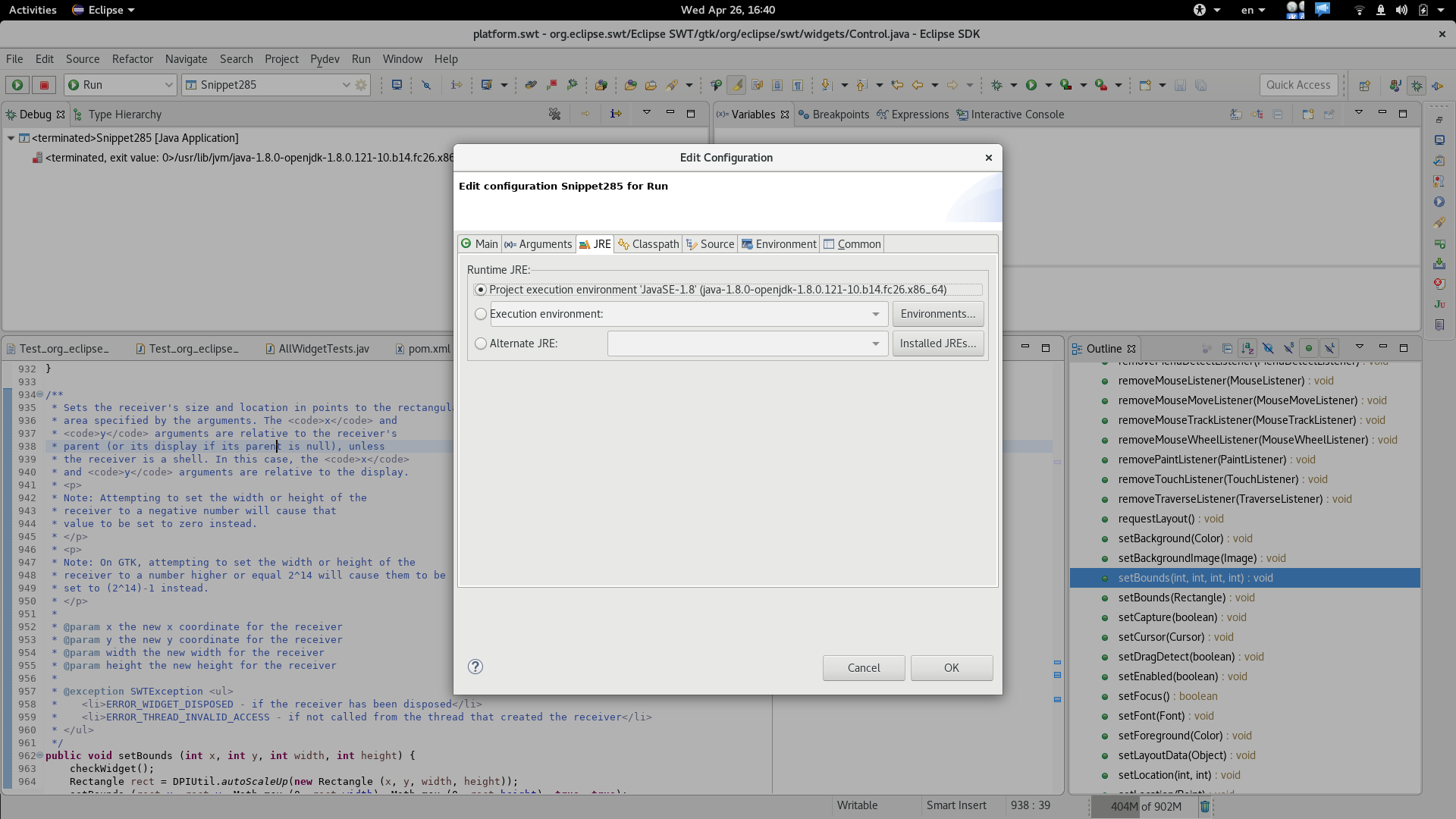This screenshot has height=819, width=1456.
Task: Click the OK button
Action: (x=952, y=668)
